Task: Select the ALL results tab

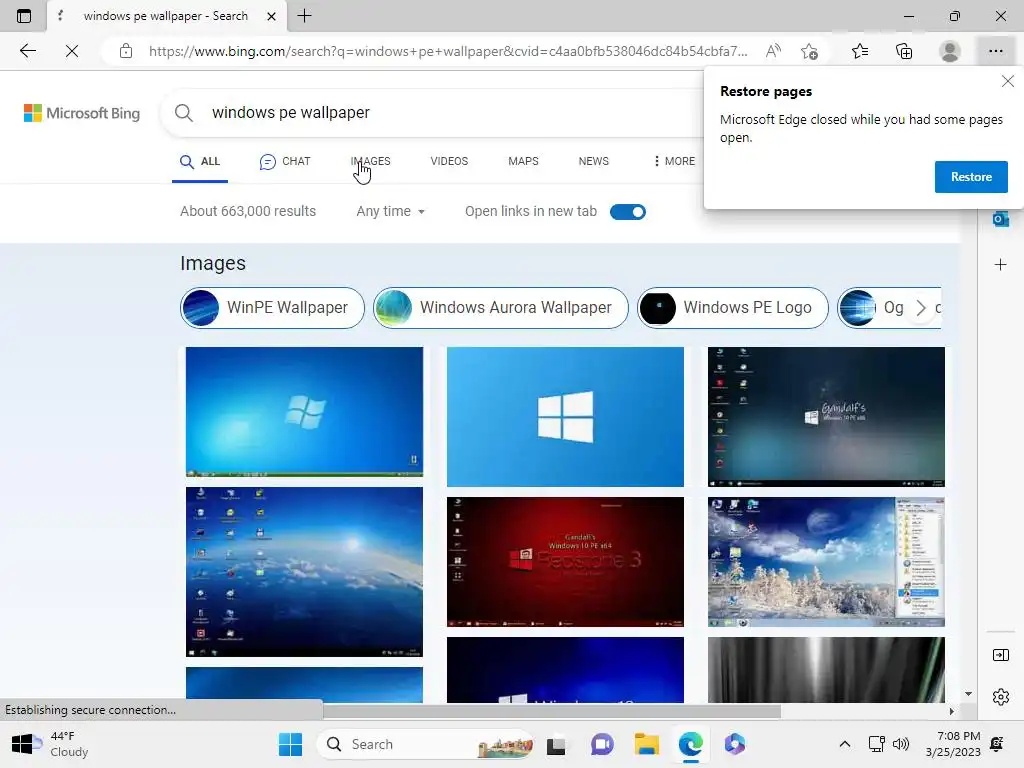Action: click(200, 161)
